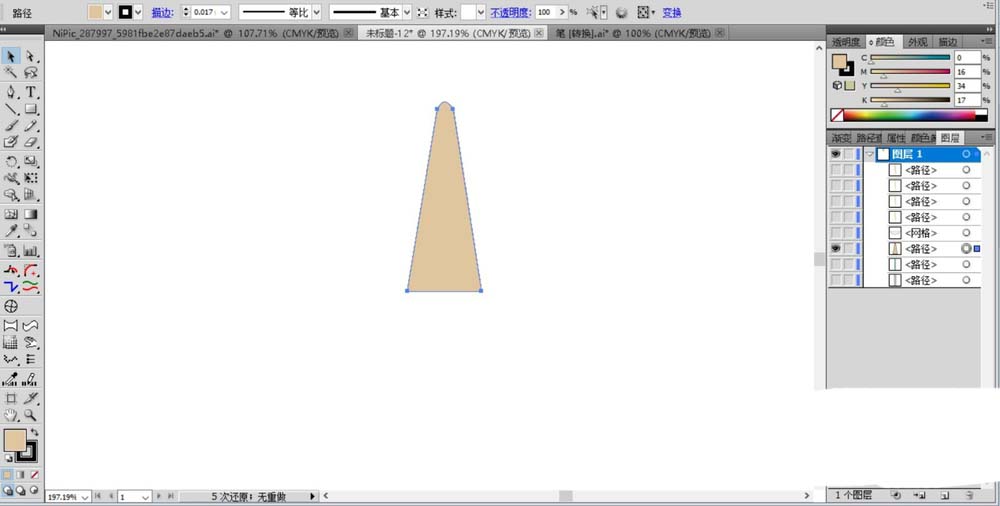
Task: Select the Pen tool
Action: (x=11, y=92)
